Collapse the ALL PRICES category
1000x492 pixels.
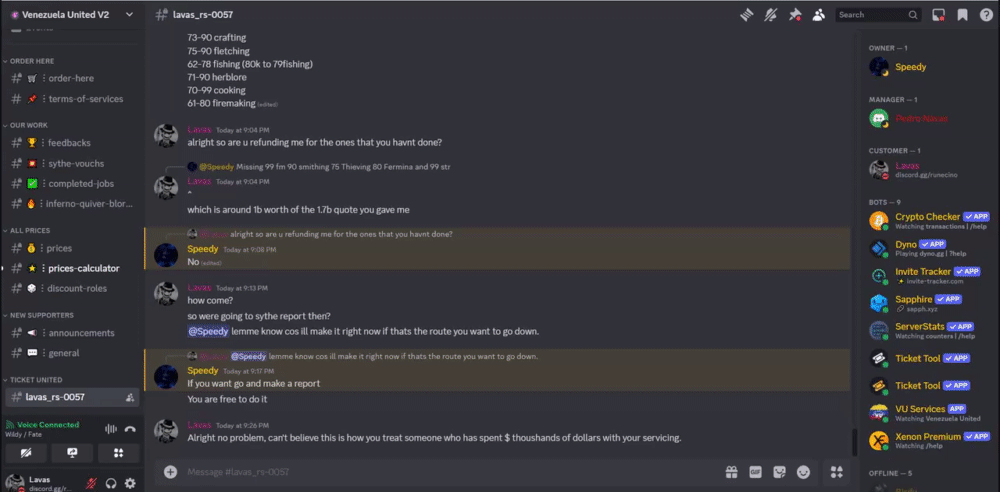click(x=30, y=230)
